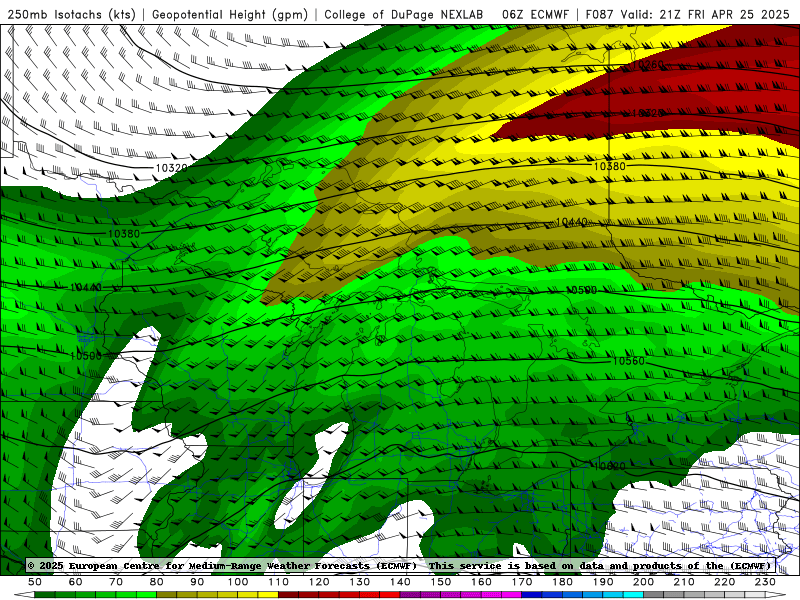This screenshot has width=800, height=600.
Task: Click the 190 value on the color scale
Action: [x=603, y=582]
